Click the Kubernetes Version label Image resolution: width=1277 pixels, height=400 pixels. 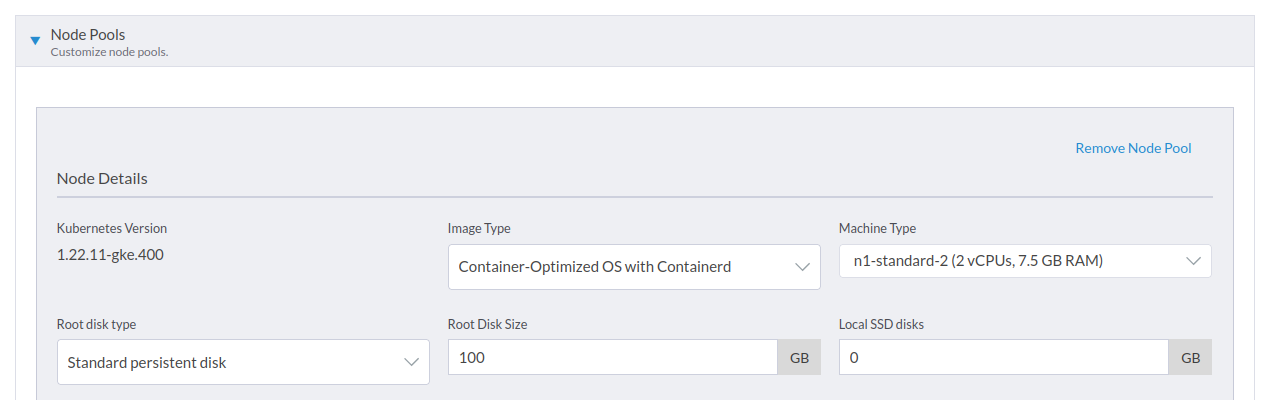[x=112, y=228]
